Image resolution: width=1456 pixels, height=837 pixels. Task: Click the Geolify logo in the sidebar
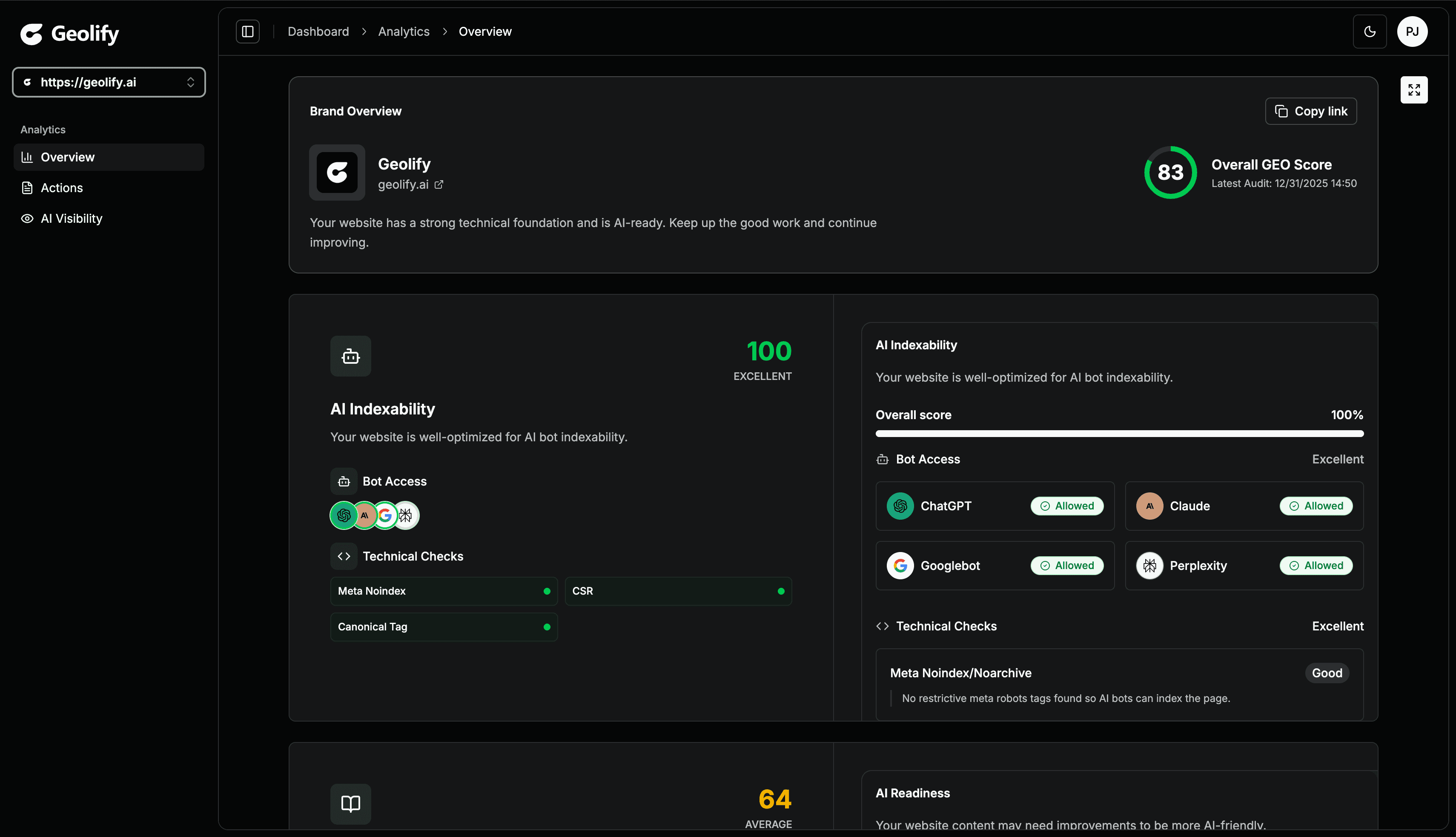[69, 34]
